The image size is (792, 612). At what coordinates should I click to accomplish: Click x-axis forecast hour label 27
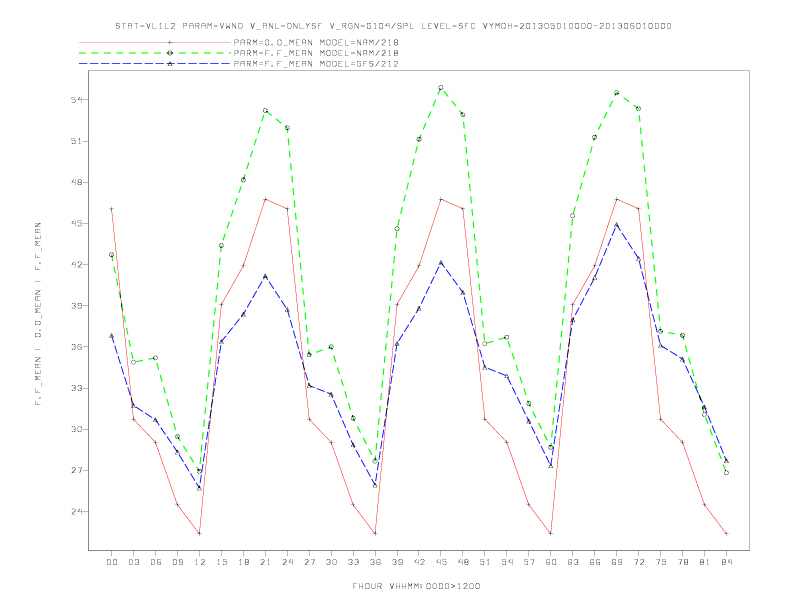click(x=309, y=562)
